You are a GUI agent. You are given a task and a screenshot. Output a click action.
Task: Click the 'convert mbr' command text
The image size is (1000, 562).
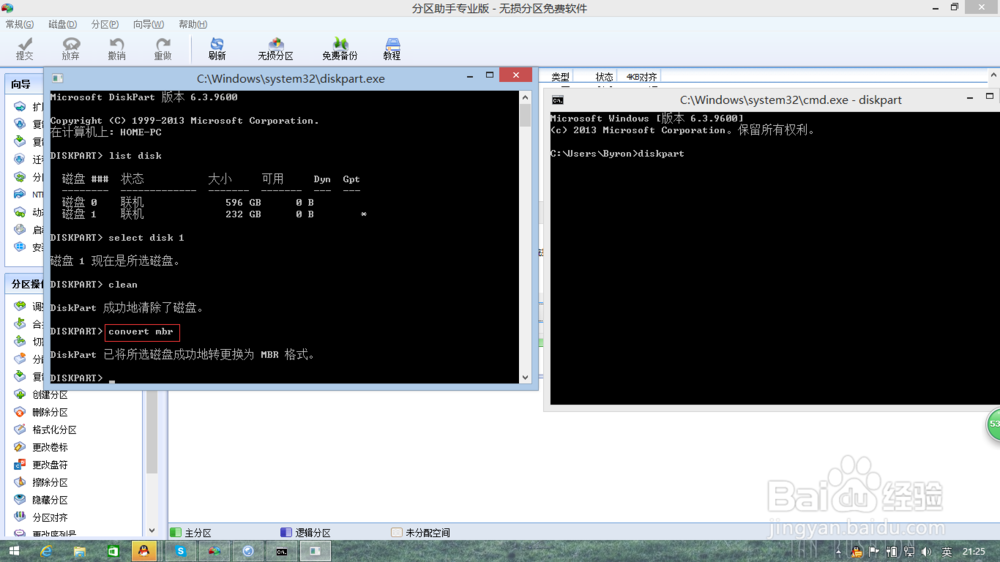point(141,332)
